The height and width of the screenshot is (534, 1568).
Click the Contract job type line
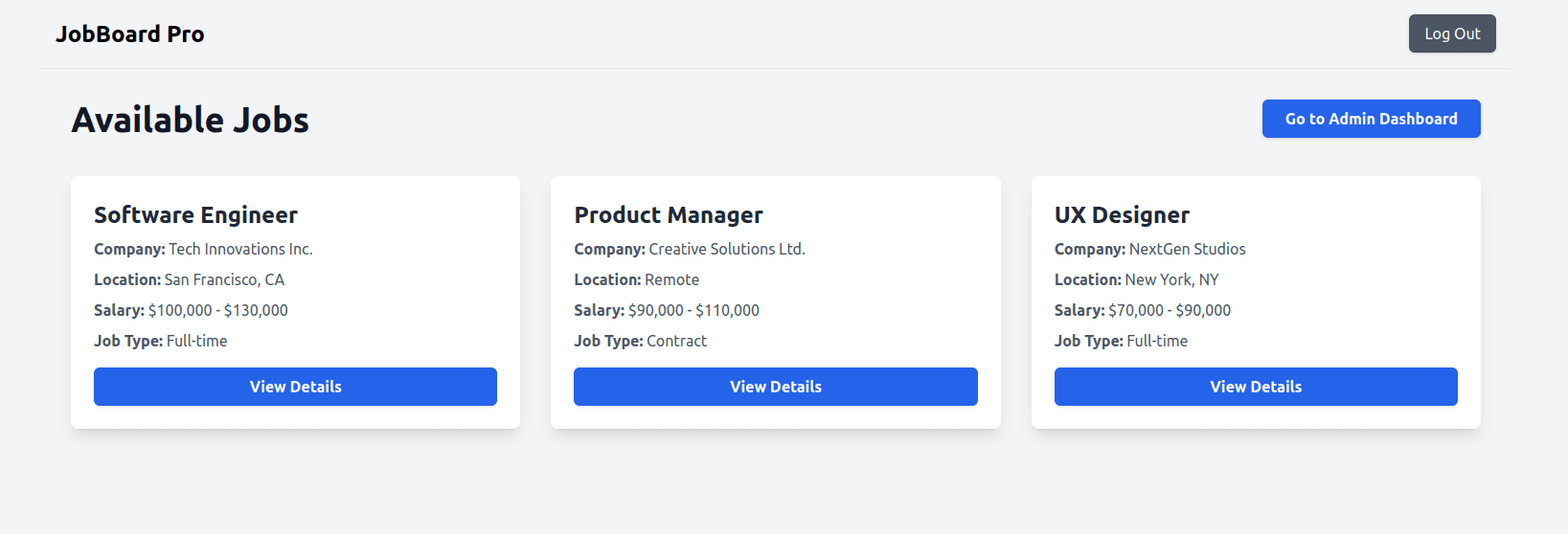coord(640,341)
